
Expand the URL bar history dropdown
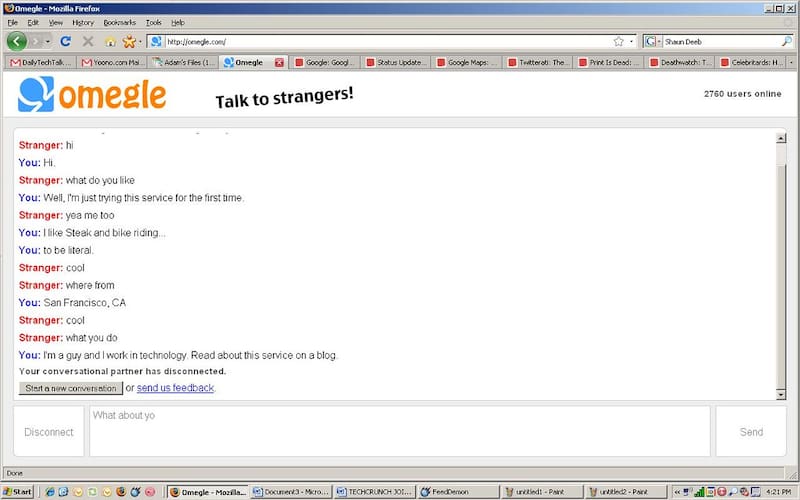(632, 42)
